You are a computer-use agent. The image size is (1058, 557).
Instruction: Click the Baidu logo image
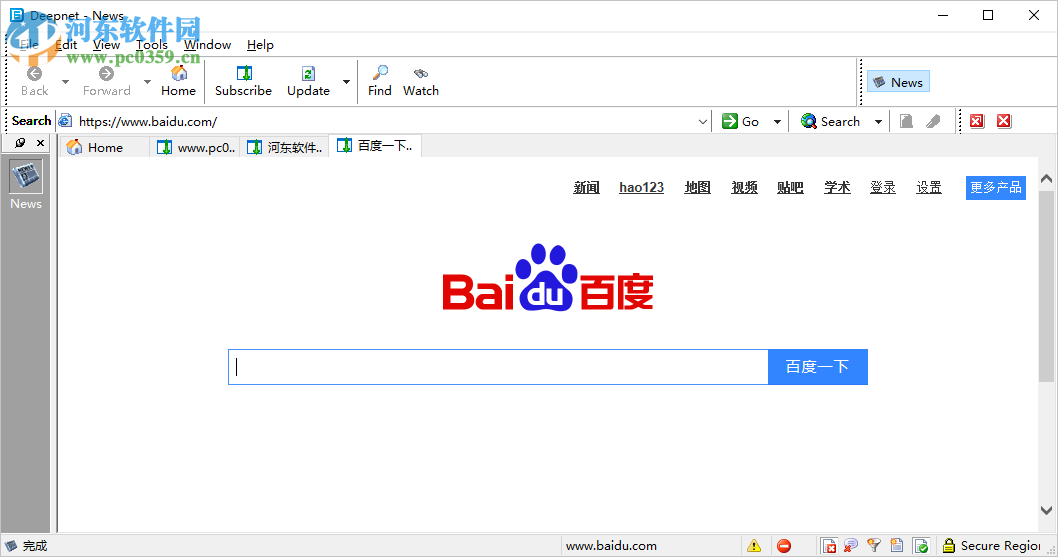[x=548, y=277]
